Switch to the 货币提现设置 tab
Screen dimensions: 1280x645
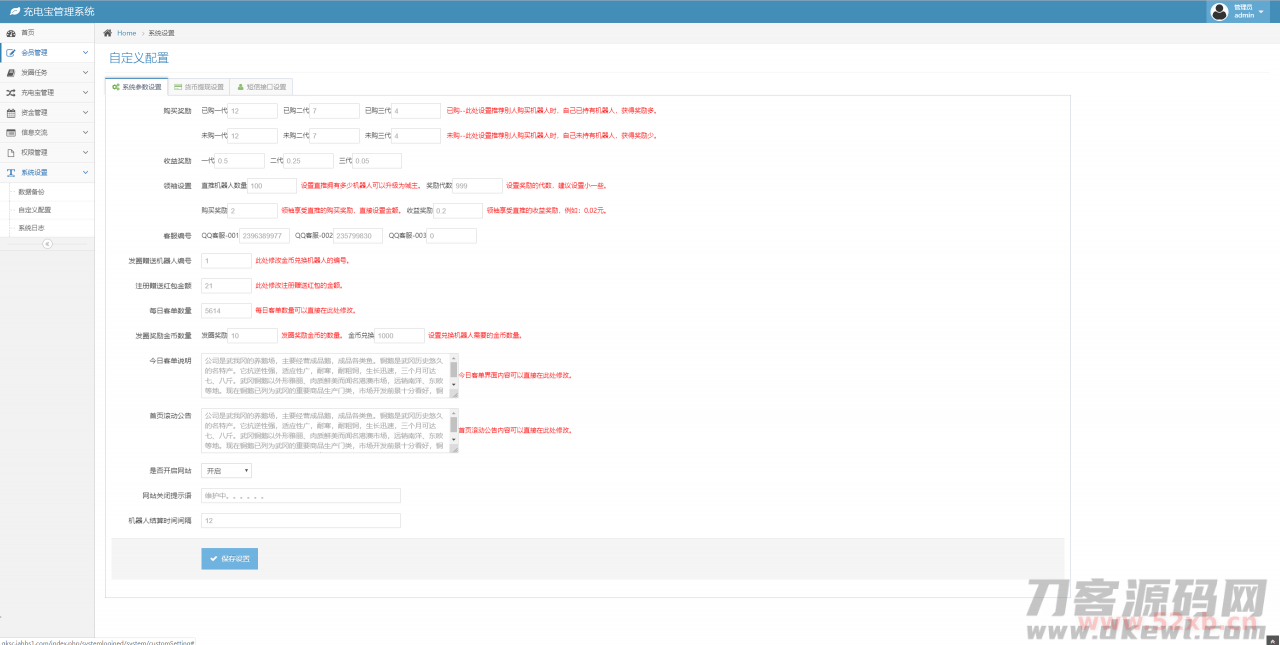point(199,87)
